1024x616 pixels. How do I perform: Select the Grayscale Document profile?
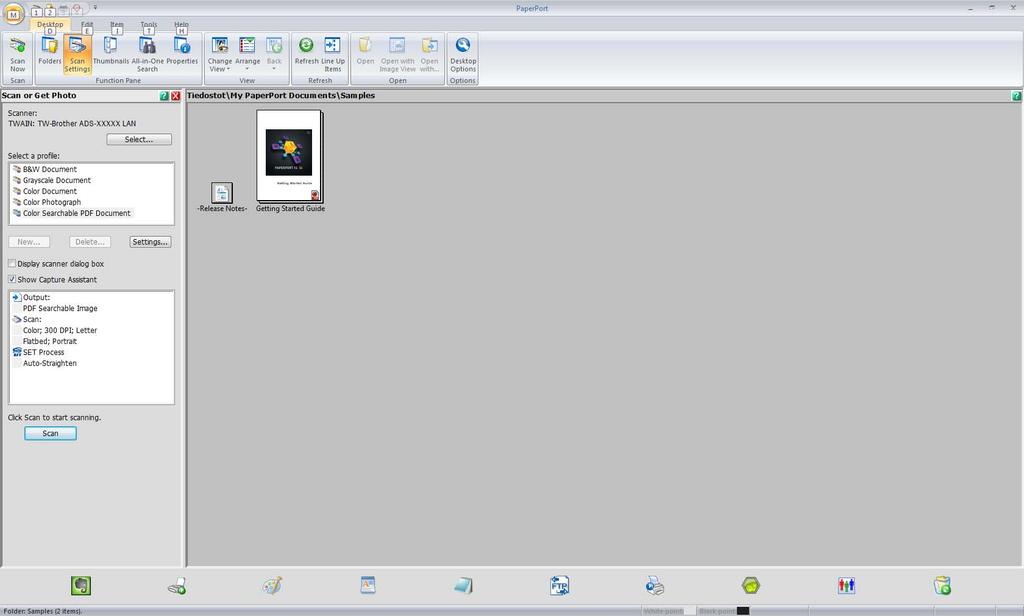pos(57,180)
